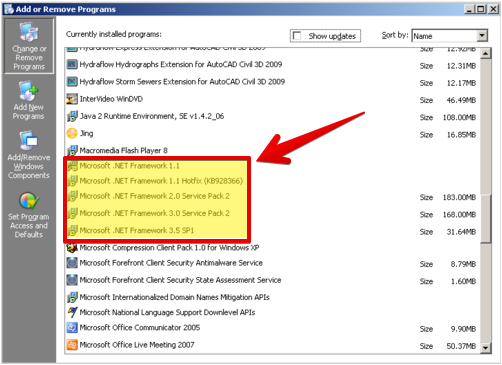Open Add New Programs panel
502x365 pixels.
pos(28,100)
